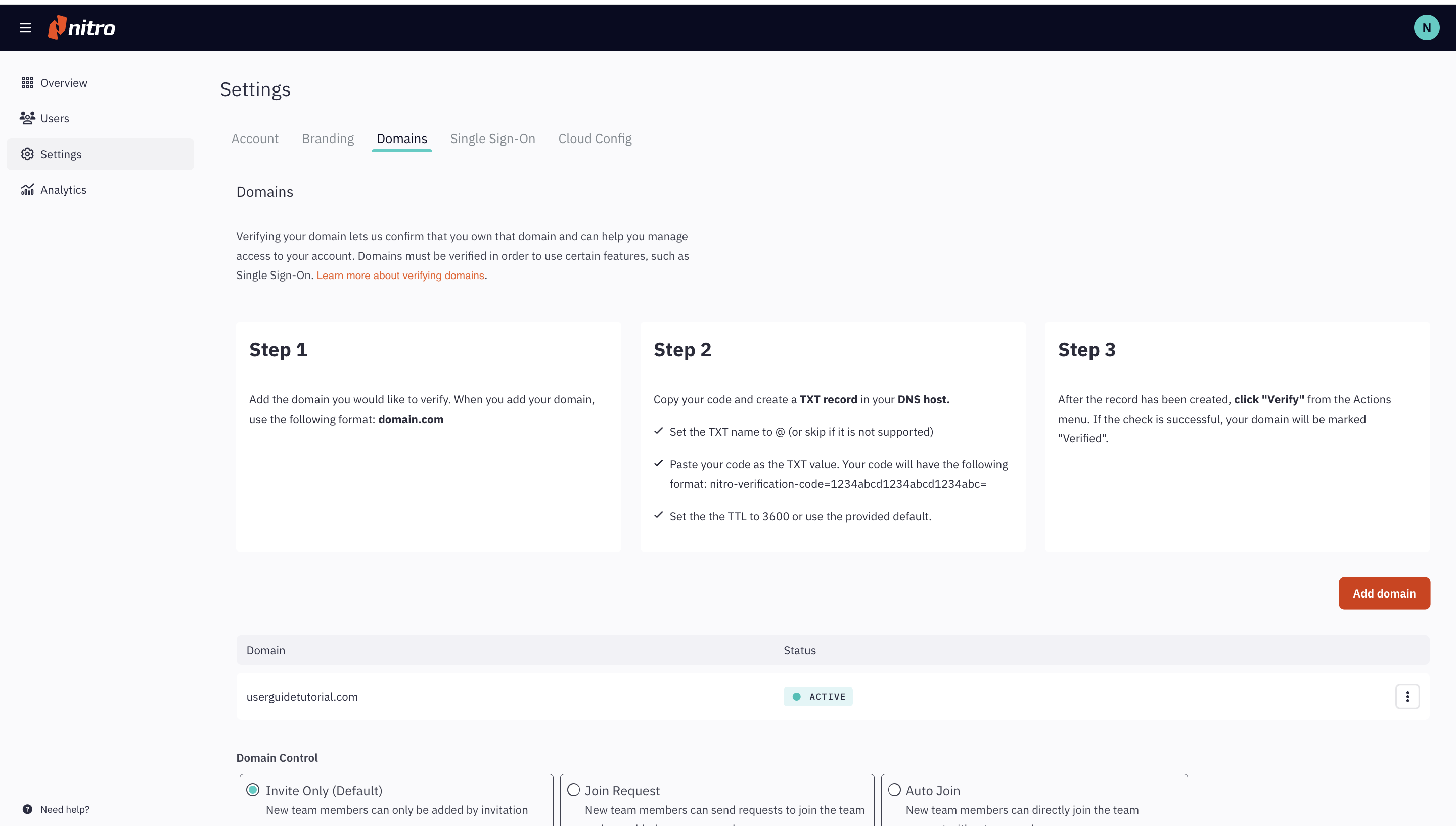Open Learn more about verifying domains link
This screenshot has width=1456, height=826.
(x=400, y=275)
